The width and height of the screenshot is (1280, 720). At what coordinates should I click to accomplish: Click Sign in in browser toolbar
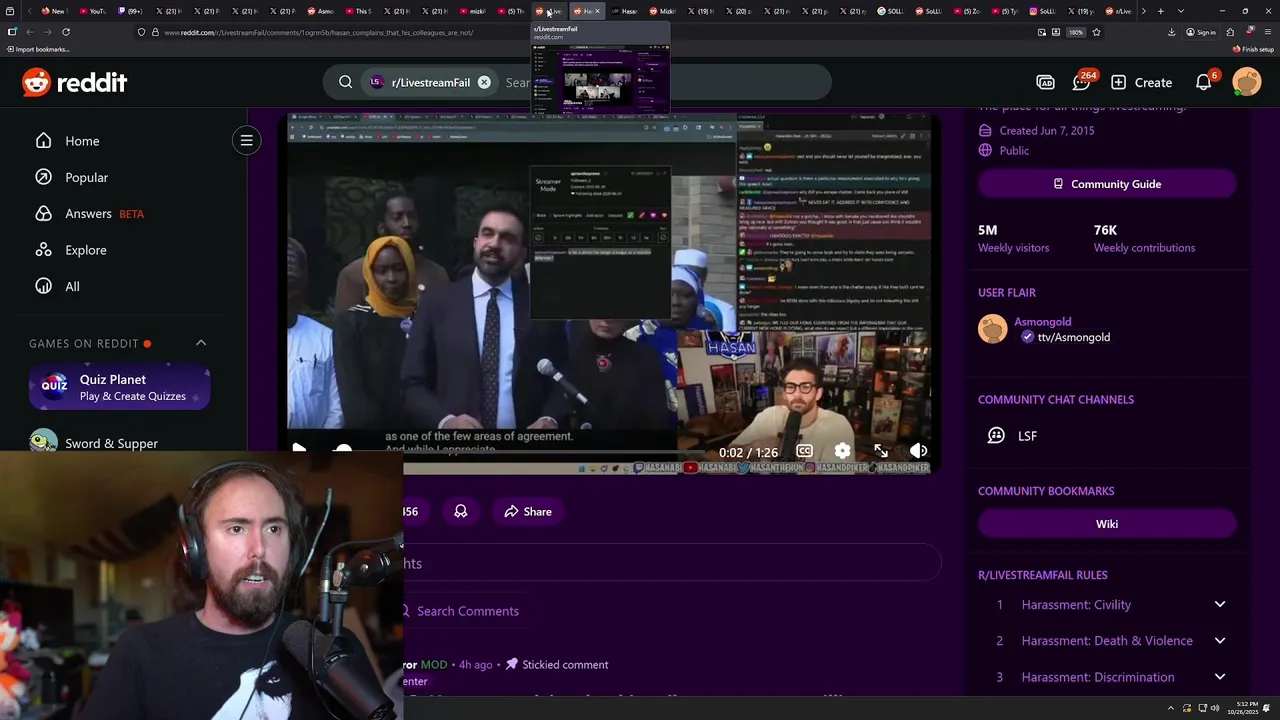(1200, 32)
